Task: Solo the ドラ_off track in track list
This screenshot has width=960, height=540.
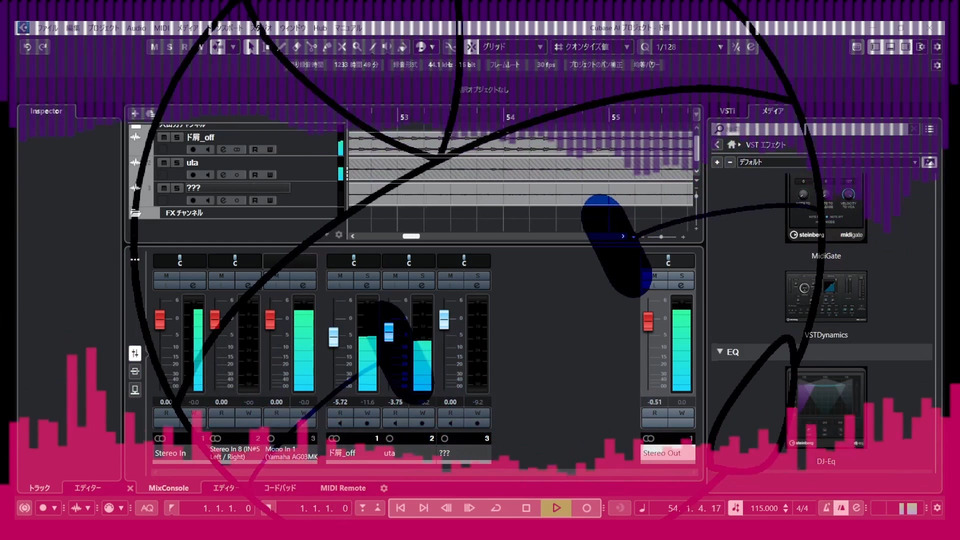Action: click(x=176, y=138)
